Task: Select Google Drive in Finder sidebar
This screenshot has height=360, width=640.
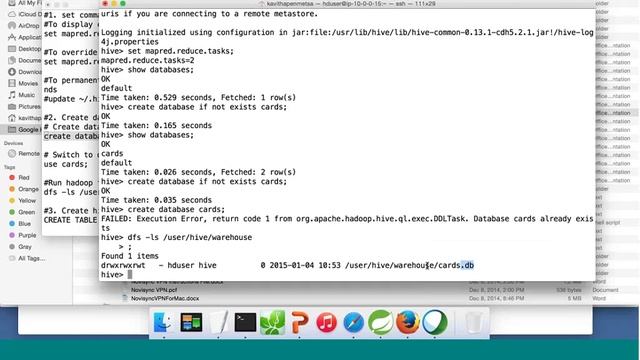Action: click(25, 129)
